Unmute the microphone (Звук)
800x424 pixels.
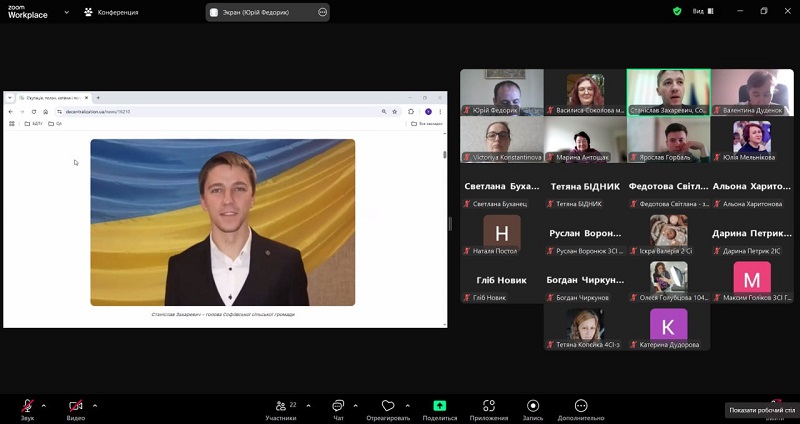28,410
